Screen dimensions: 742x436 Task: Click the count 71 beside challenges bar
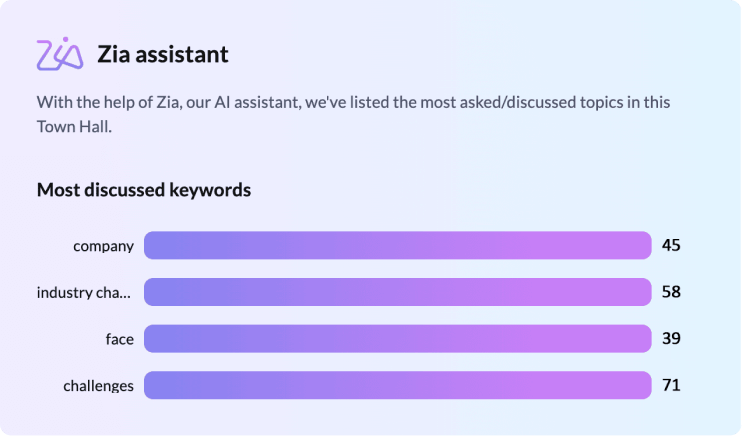pyautogui.click(x=671, y=385)
